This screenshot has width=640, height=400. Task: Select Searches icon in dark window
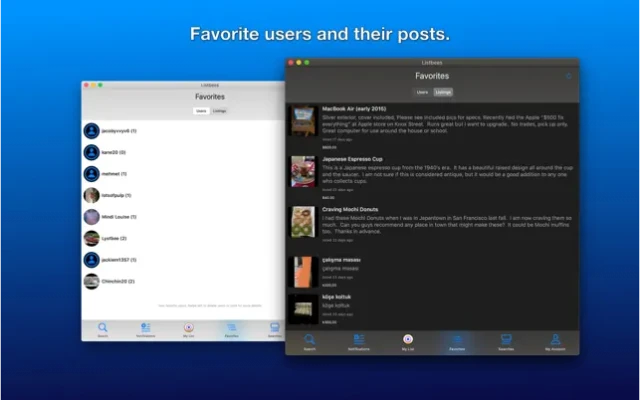pyautogui.click(x=506, y=341)
